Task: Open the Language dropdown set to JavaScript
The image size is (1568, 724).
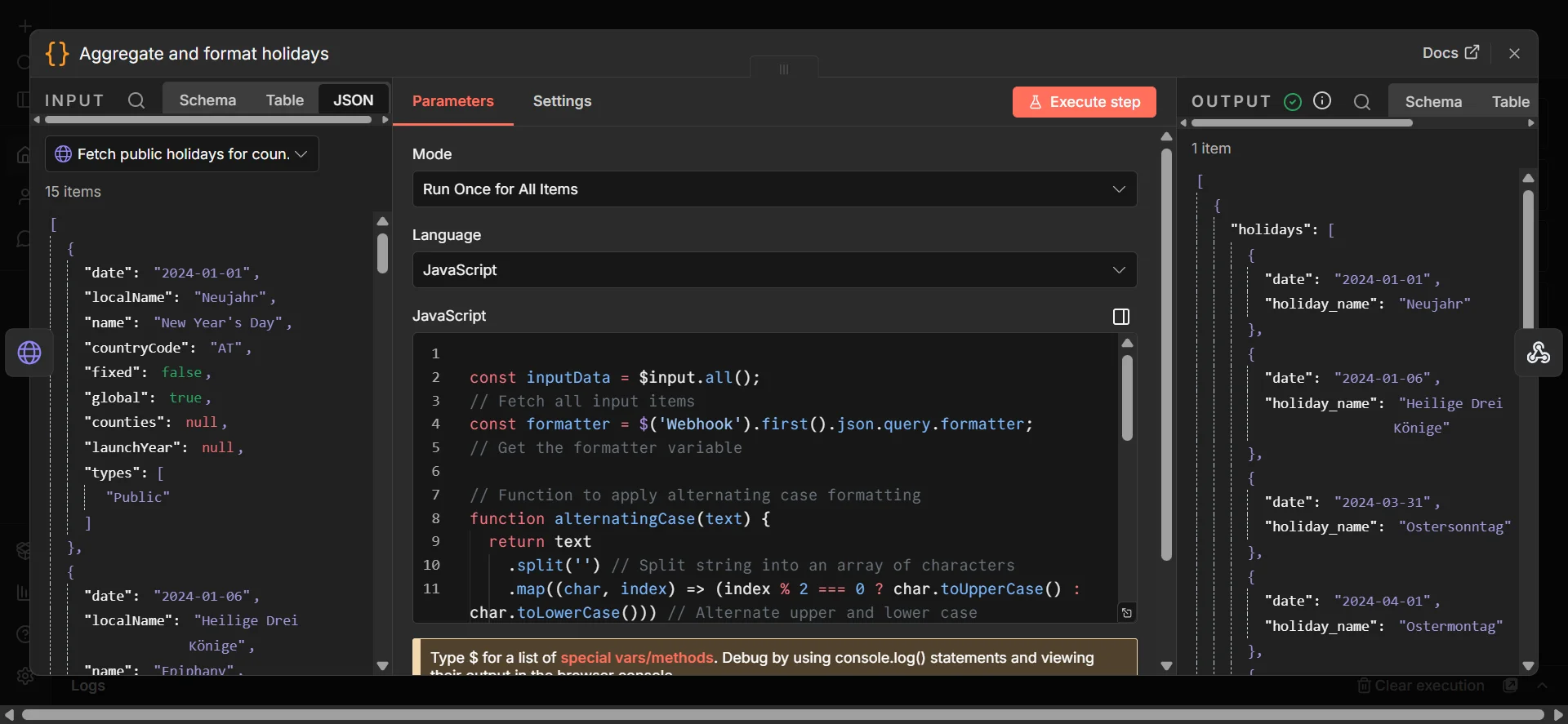Action: point(774,270)
